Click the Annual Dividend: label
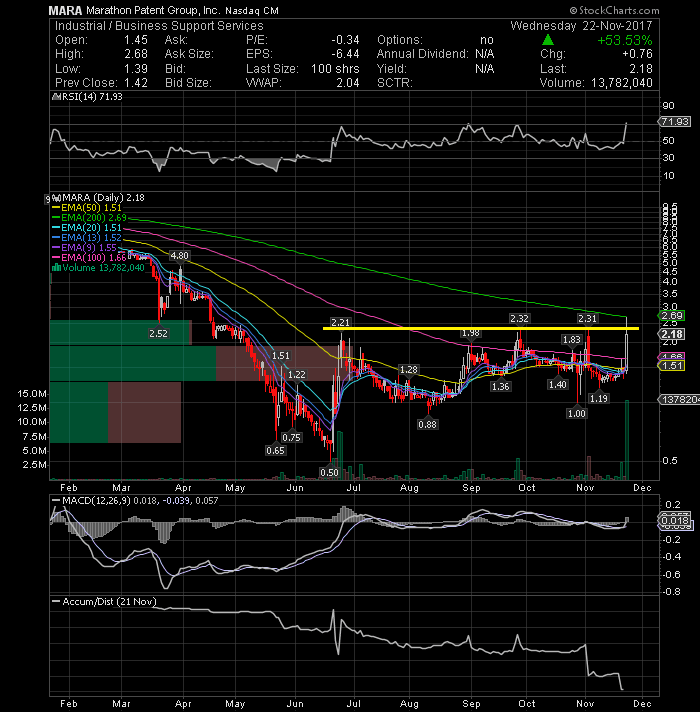Image resolution: width=700 pixels, height=712 pixels. (x=422, y=54)
